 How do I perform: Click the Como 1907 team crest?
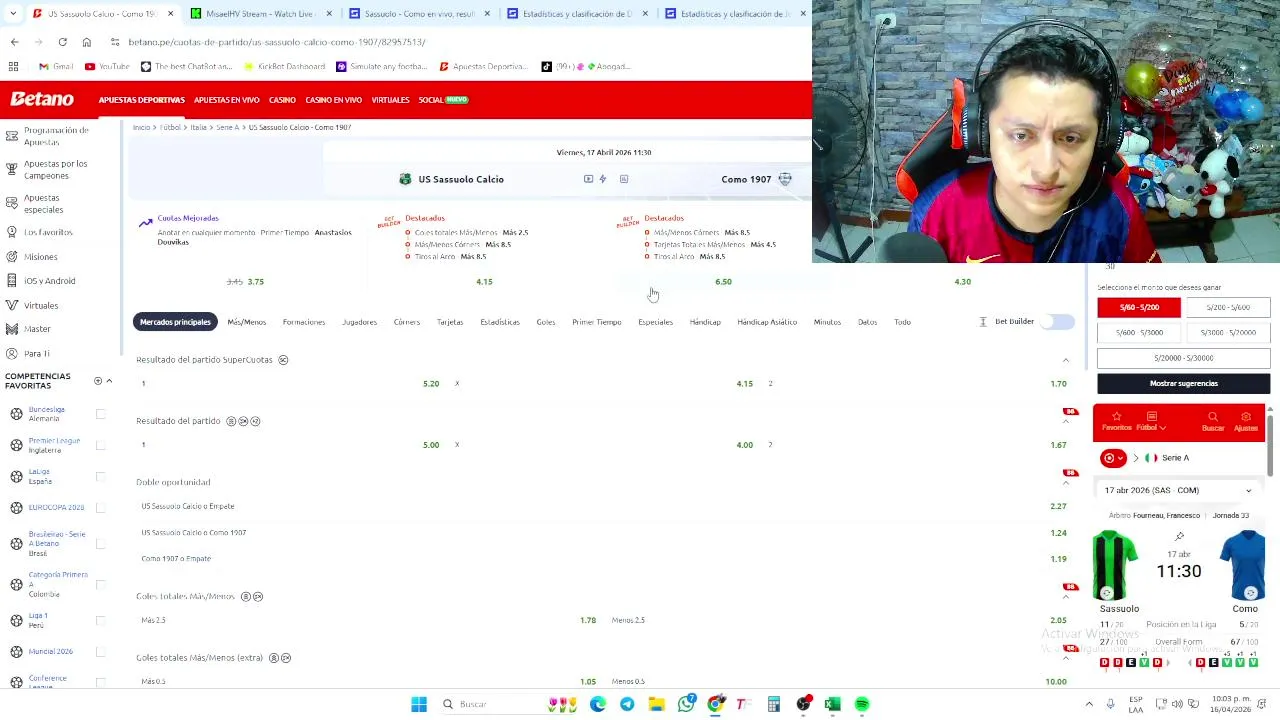785,179
